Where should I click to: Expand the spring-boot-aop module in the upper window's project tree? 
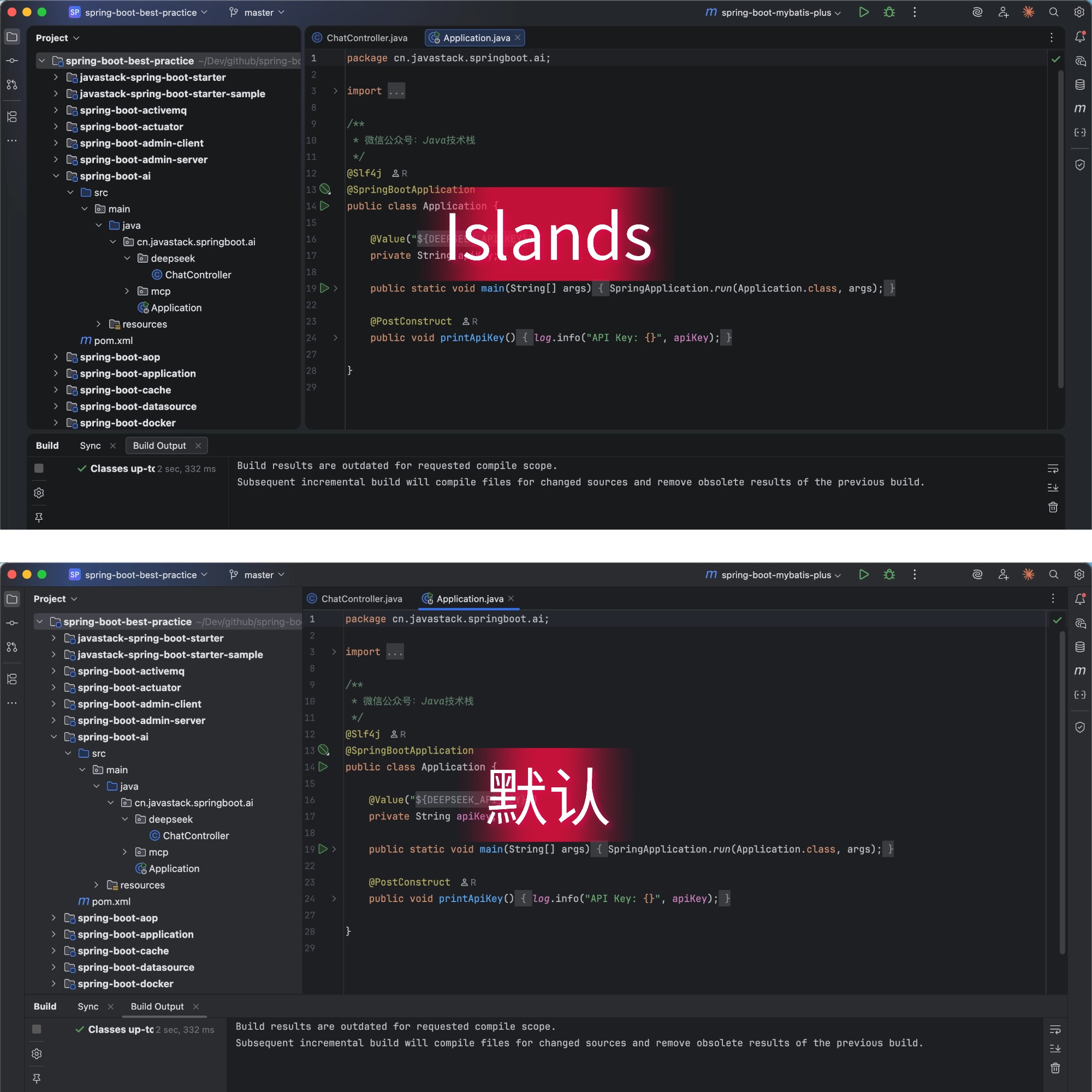coord(55,357)
